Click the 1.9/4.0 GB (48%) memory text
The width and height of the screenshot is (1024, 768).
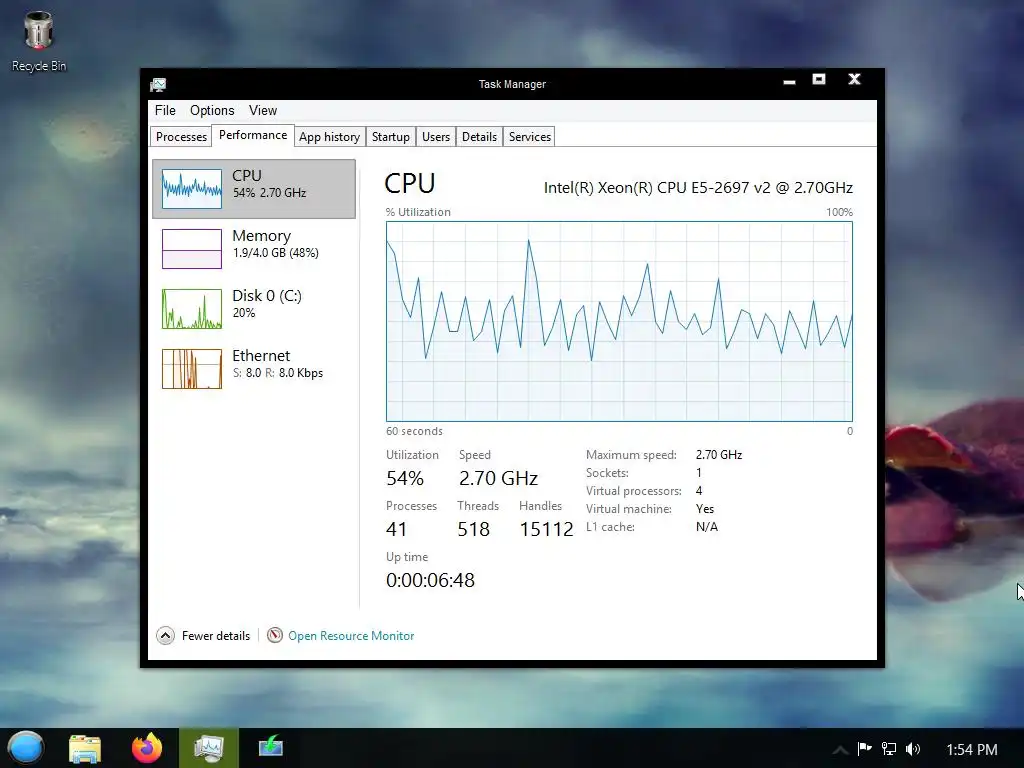[x=276, y=253]
